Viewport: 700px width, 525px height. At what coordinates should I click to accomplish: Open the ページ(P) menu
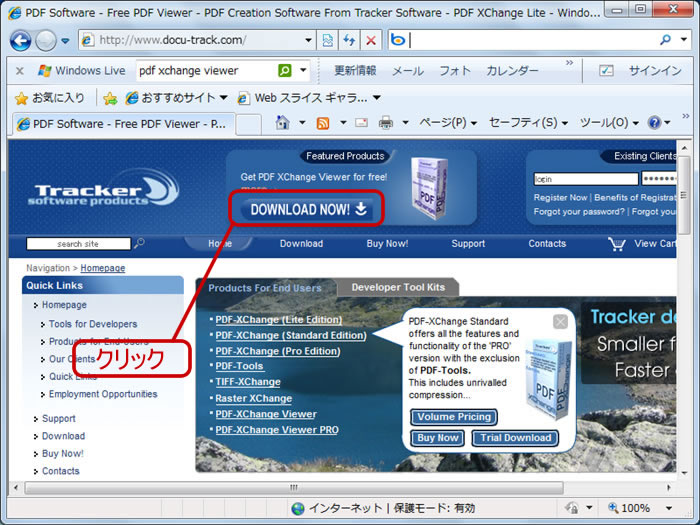[448, 122]
